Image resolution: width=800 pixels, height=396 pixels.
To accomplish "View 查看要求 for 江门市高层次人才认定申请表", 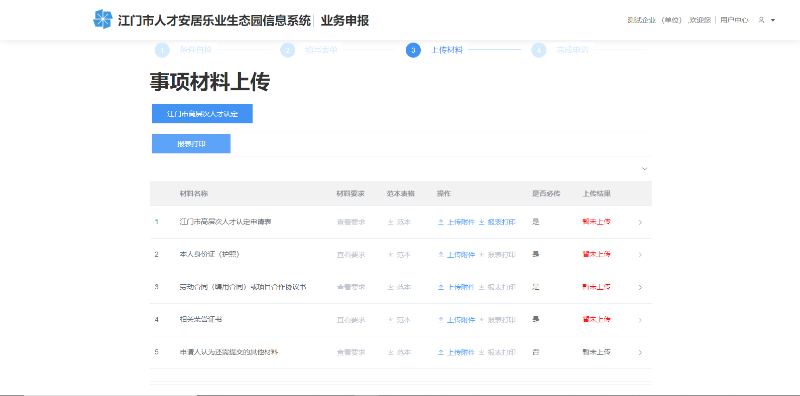I will (351, 222).
